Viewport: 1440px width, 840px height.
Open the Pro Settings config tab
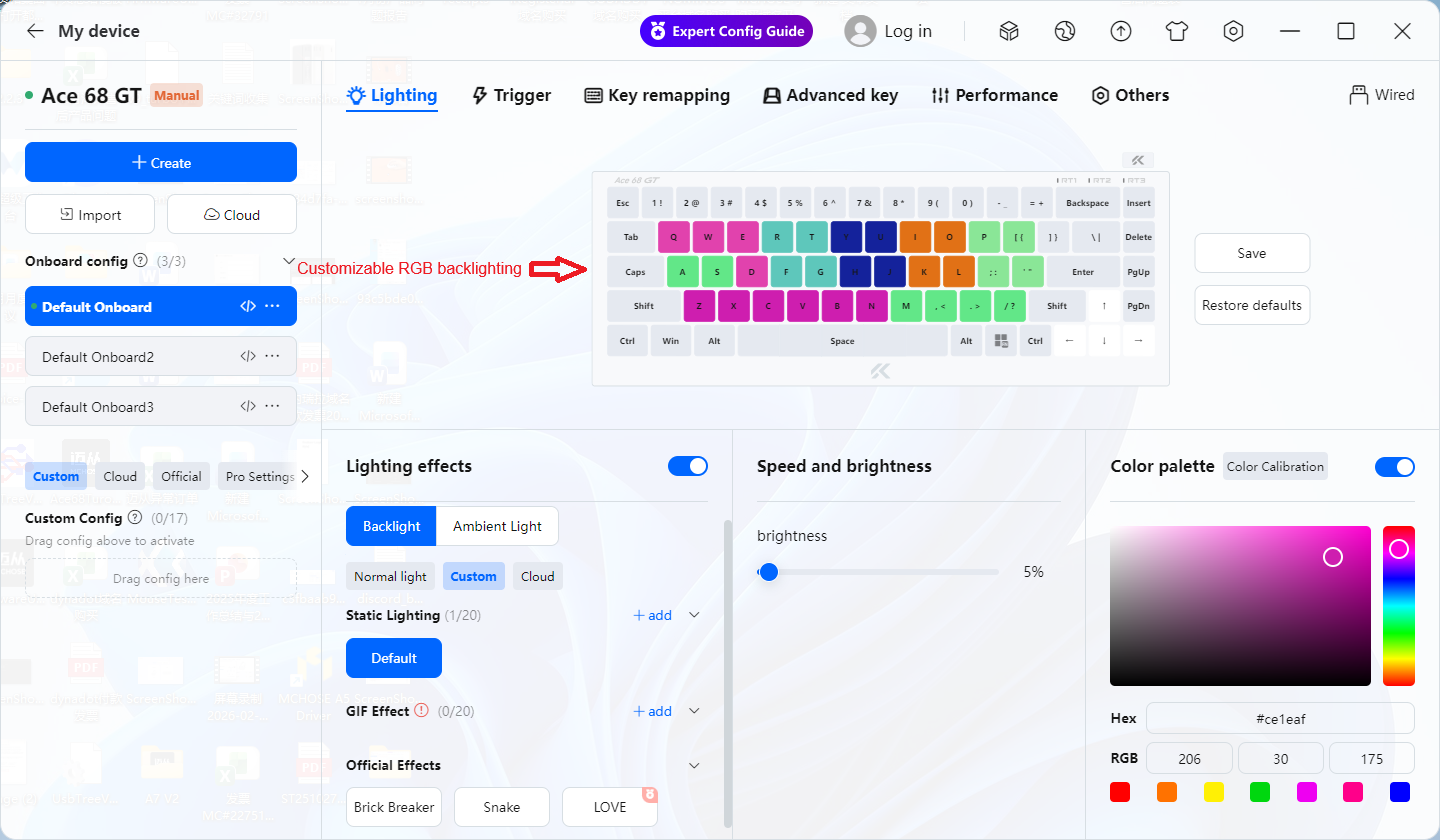click(x=258, y=476)
